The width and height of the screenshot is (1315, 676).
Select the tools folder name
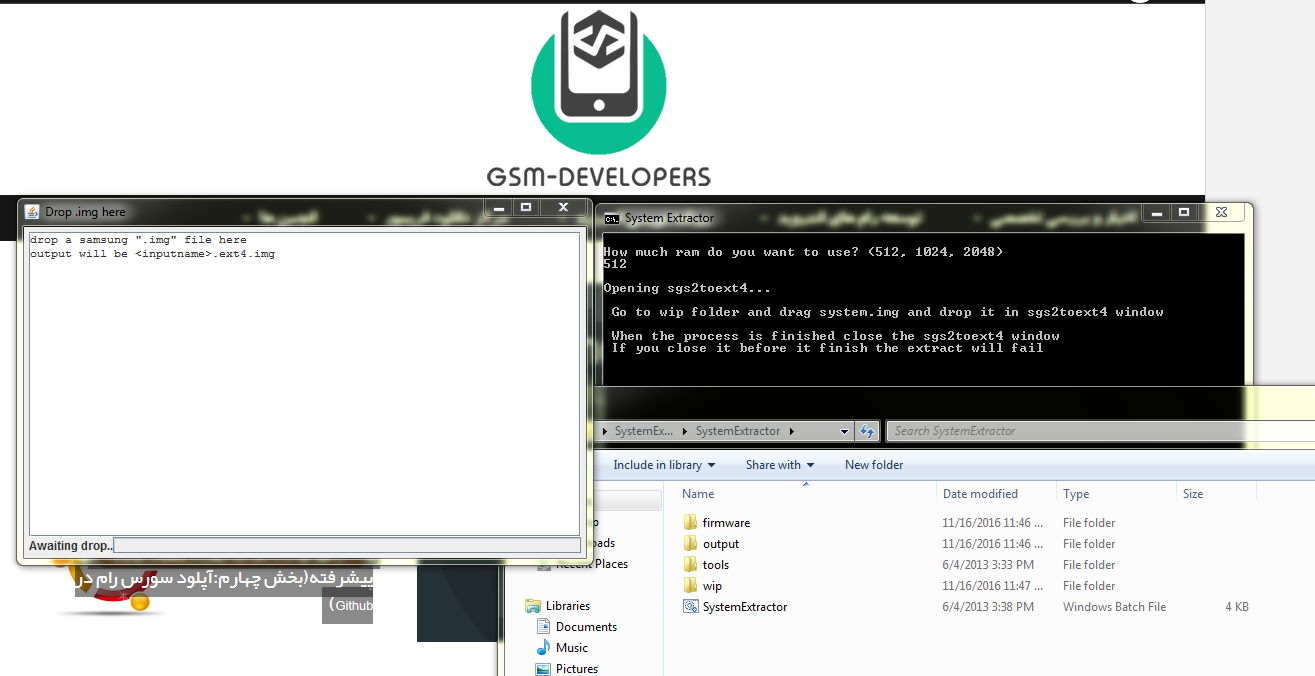(x=716, y=565)
